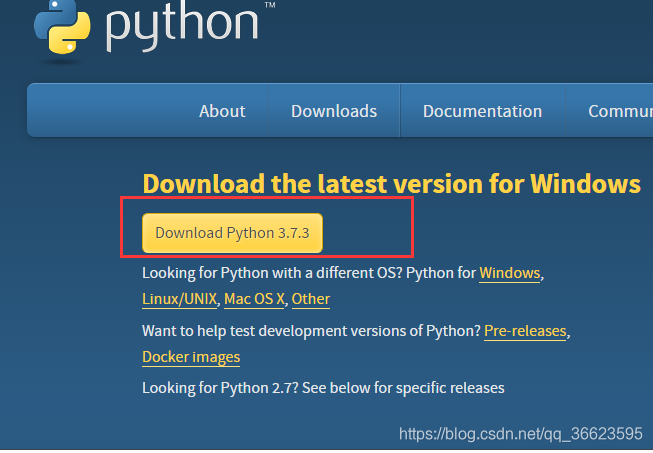Click heading Download the latest version for Windows
Screen dimensions: 653x453
click(391, 184)
